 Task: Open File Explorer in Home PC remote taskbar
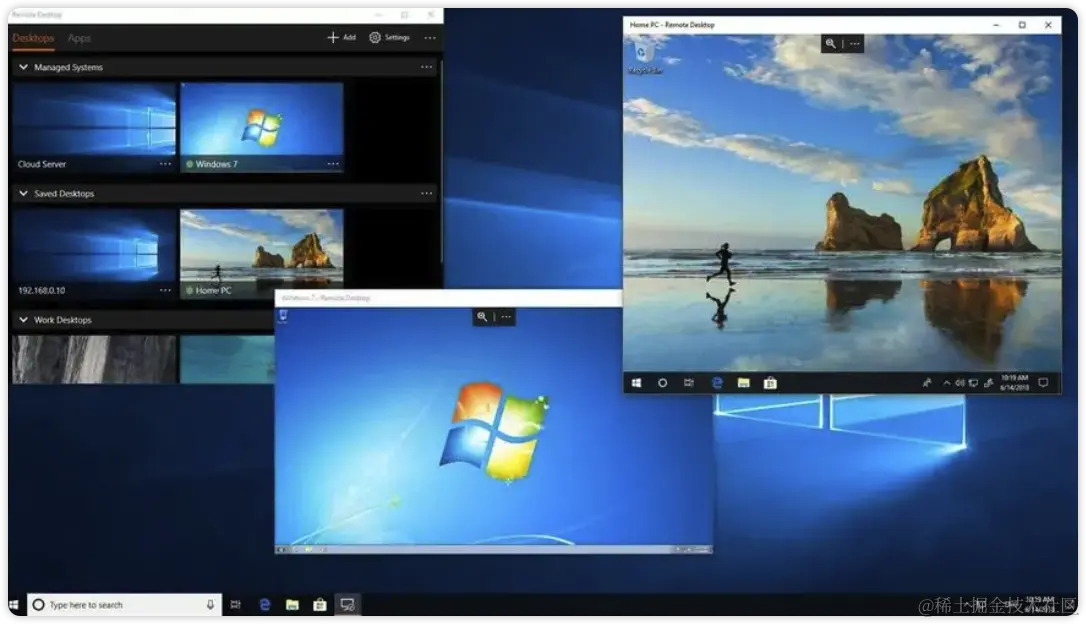tap(743, 383)
